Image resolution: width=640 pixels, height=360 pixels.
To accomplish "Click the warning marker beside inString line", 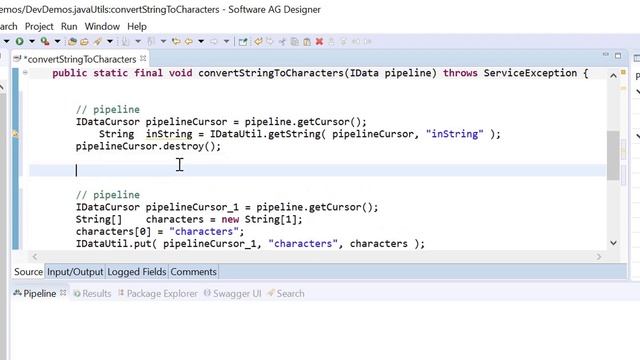I will pyautogui.click(x=16, y=134).
